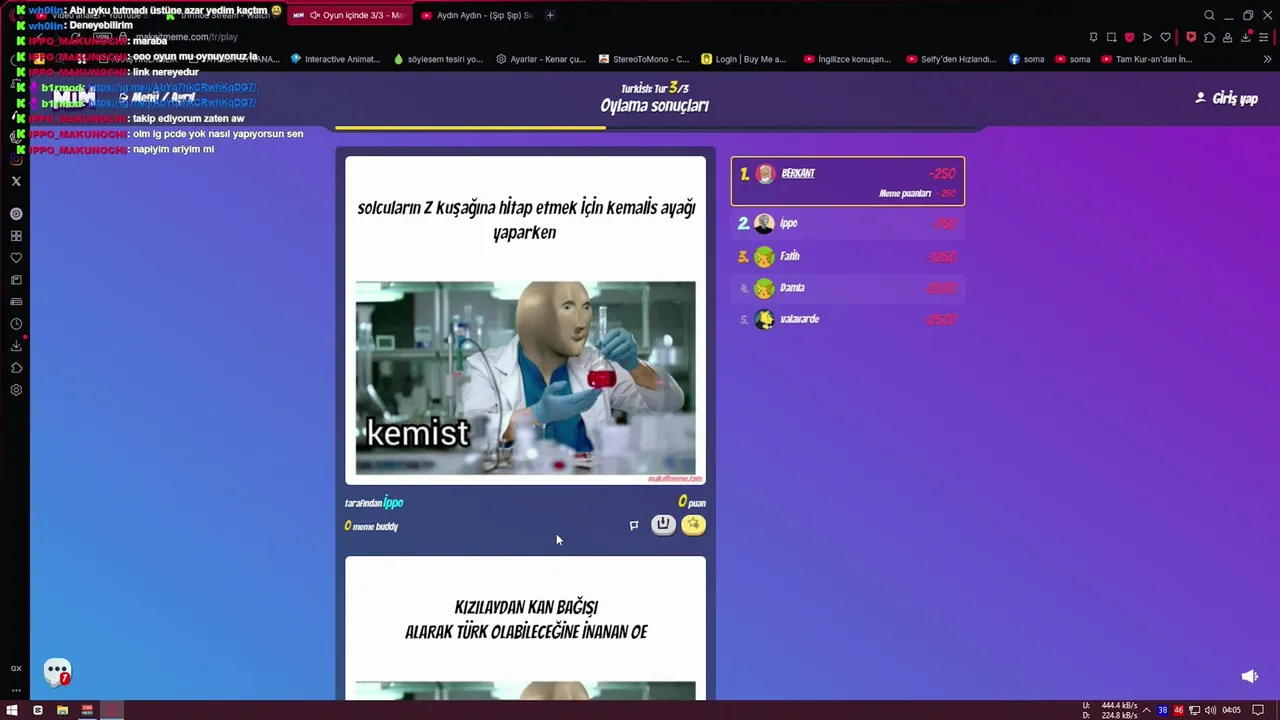Open 'İngilizce konuşan...' bookmark

pos(847,59)
